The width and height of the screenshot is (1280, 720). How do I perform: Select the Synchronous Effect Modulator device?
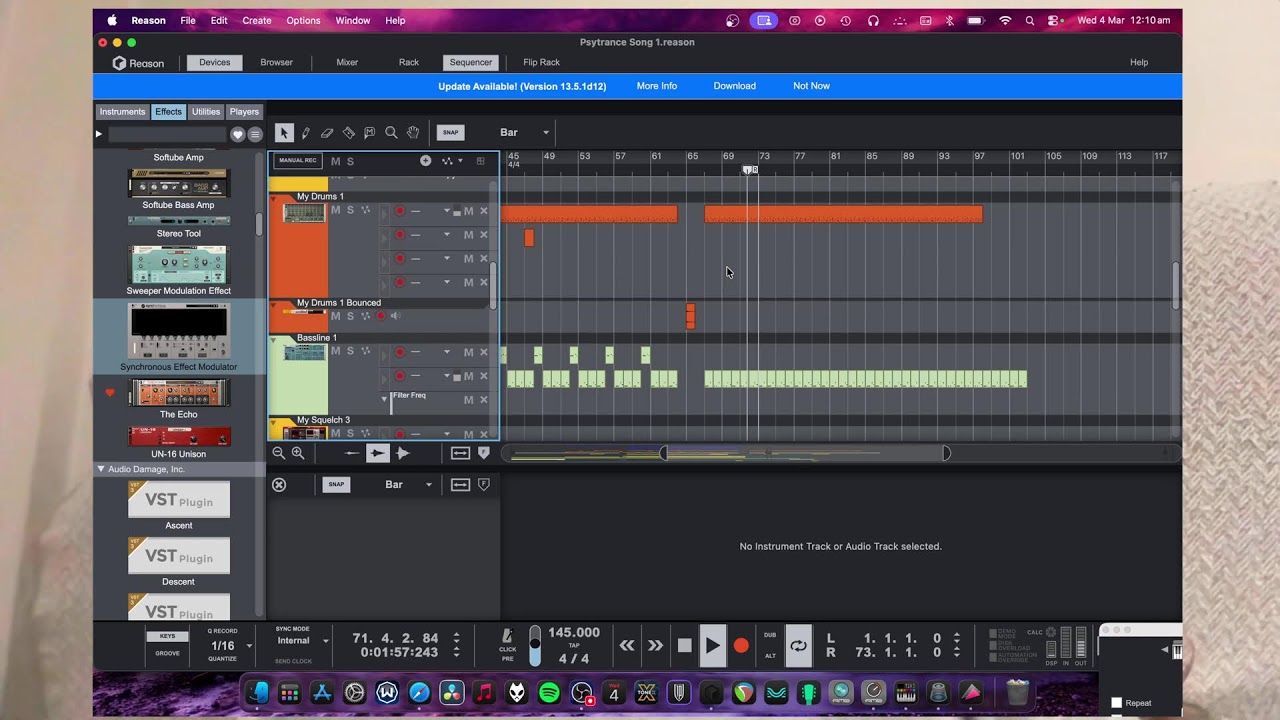coord(179,337)
